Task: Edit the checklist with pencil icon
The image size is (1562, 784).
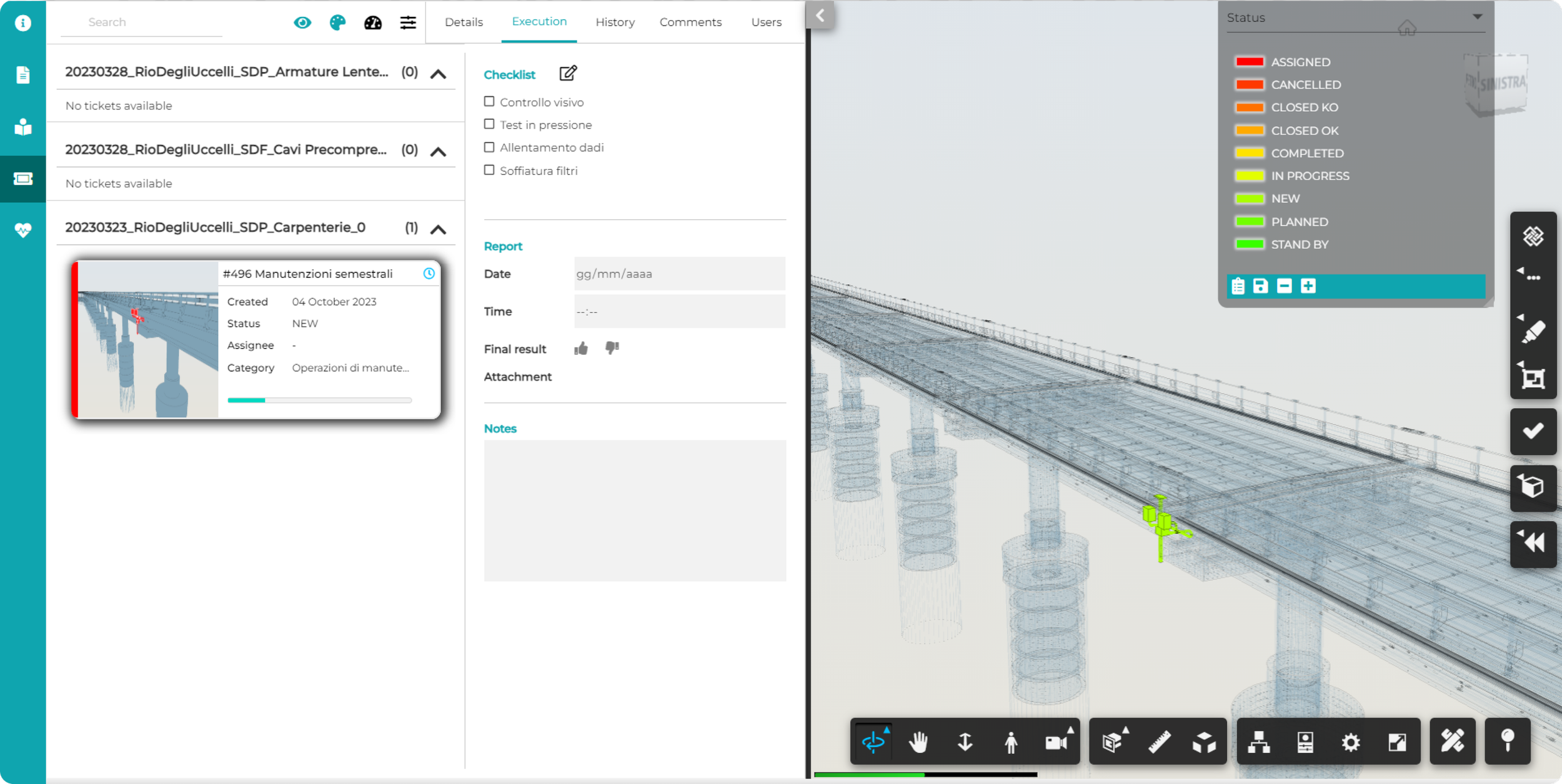Action: [568, 74]
